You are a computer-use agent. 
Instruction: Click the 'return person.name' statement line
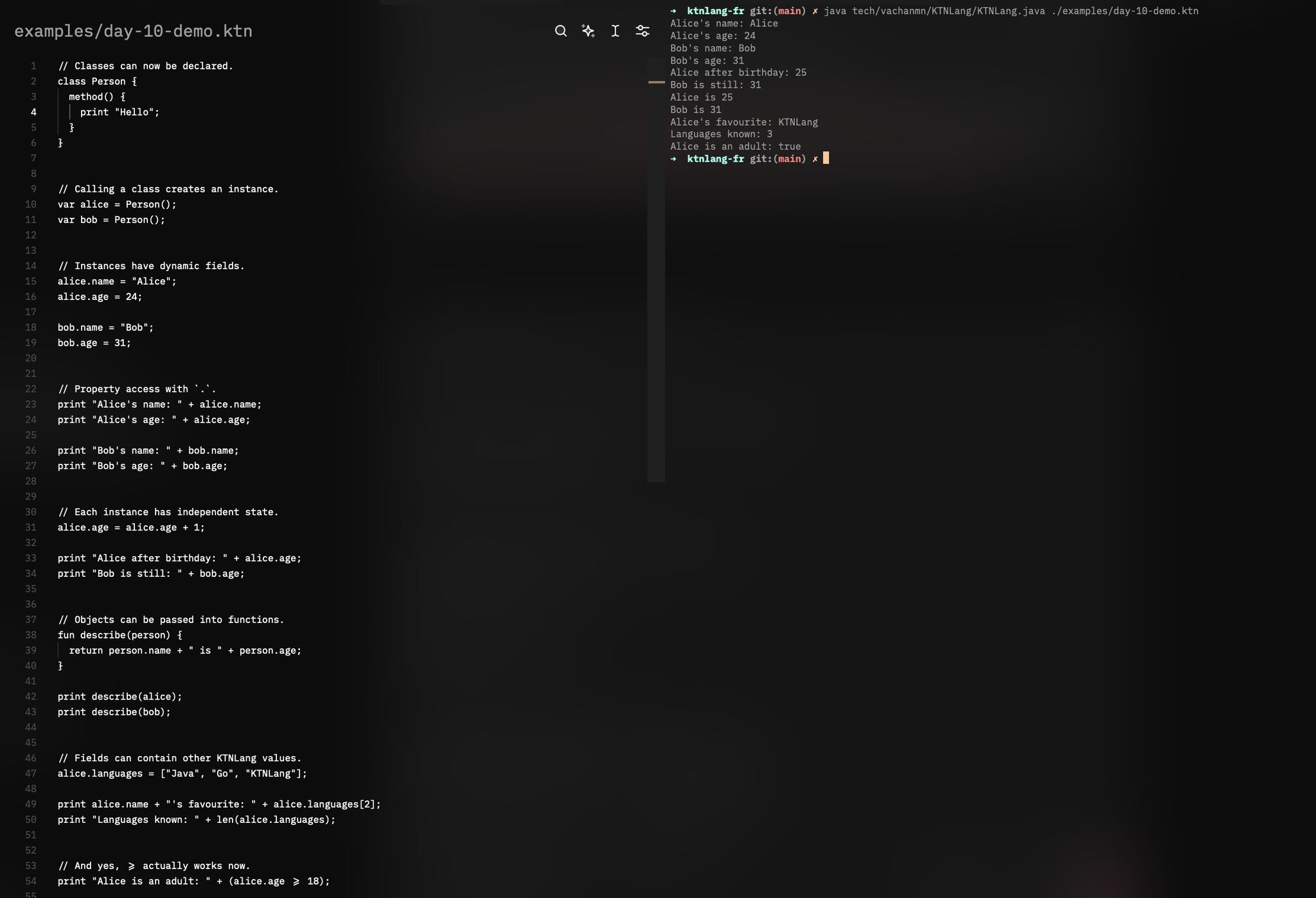185,651
